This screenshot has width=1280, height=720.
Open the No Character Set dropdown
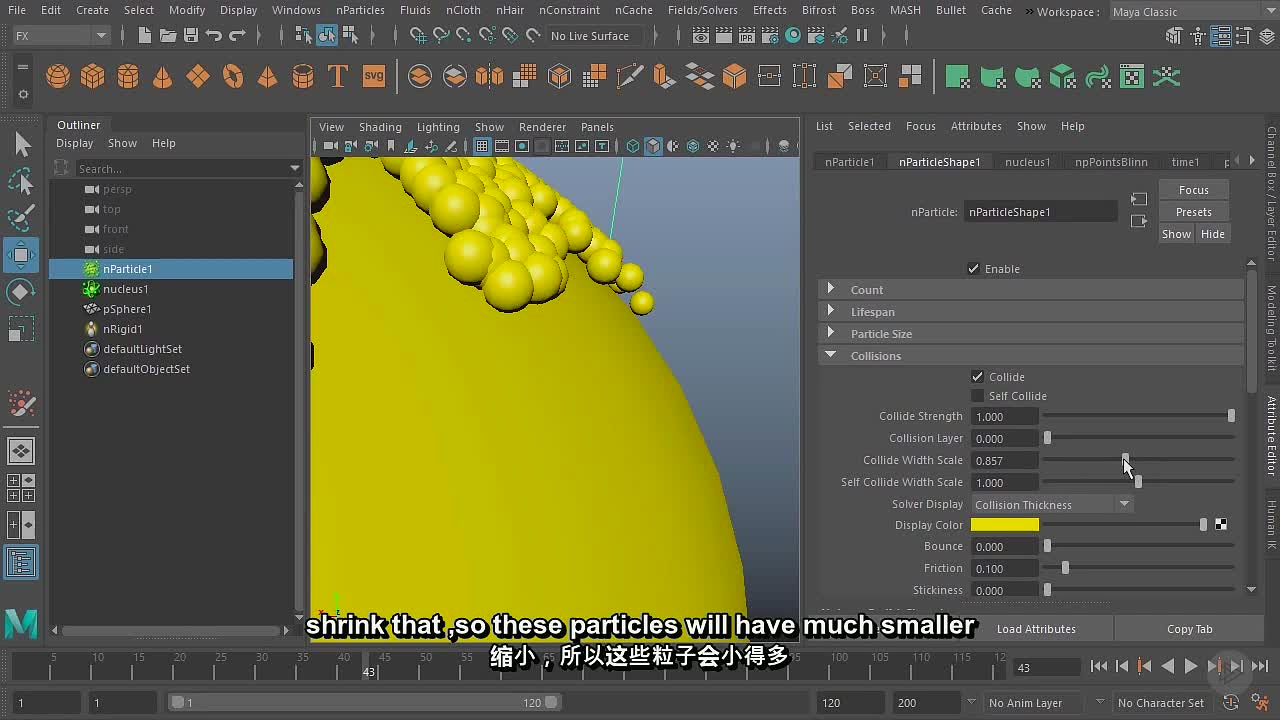tap(1160, 702)
